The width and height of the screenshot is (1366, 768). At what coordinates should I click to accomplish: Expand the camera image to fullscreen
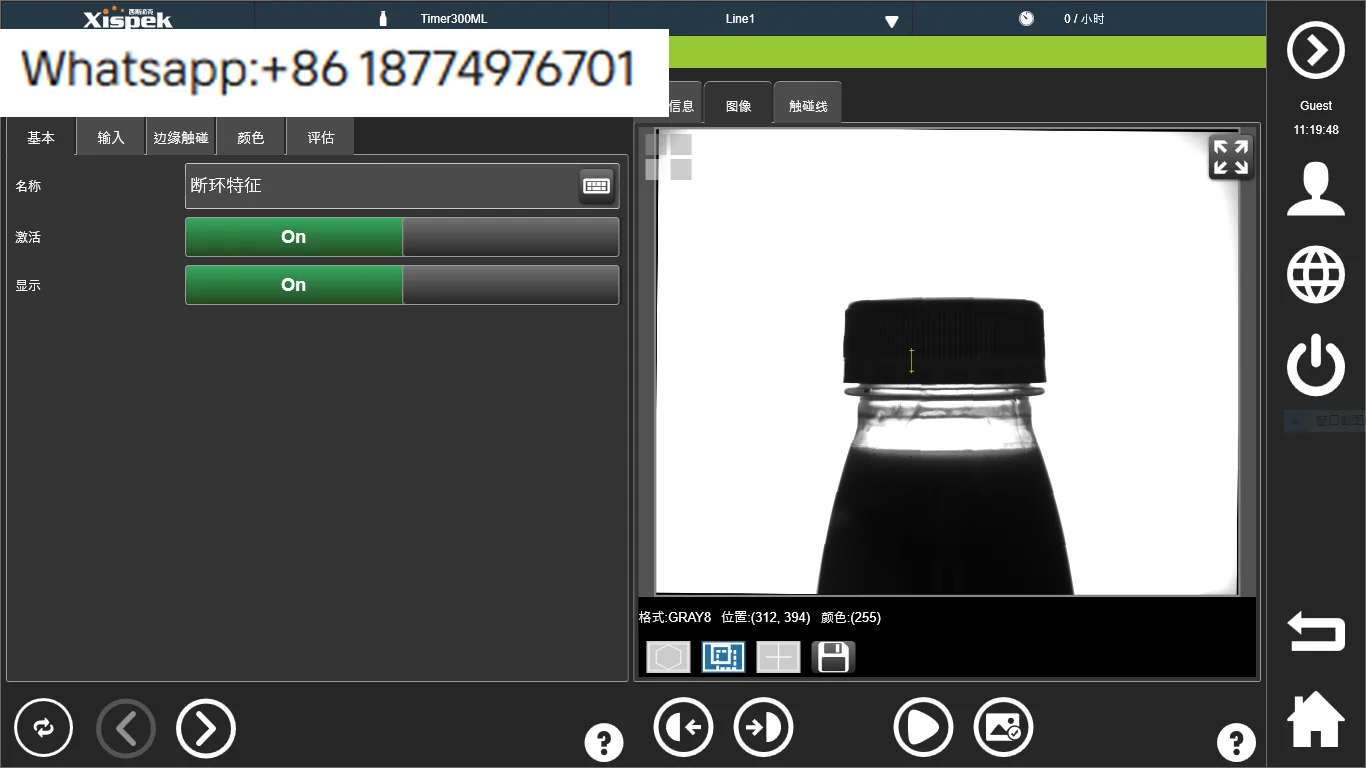[1230, 157]
